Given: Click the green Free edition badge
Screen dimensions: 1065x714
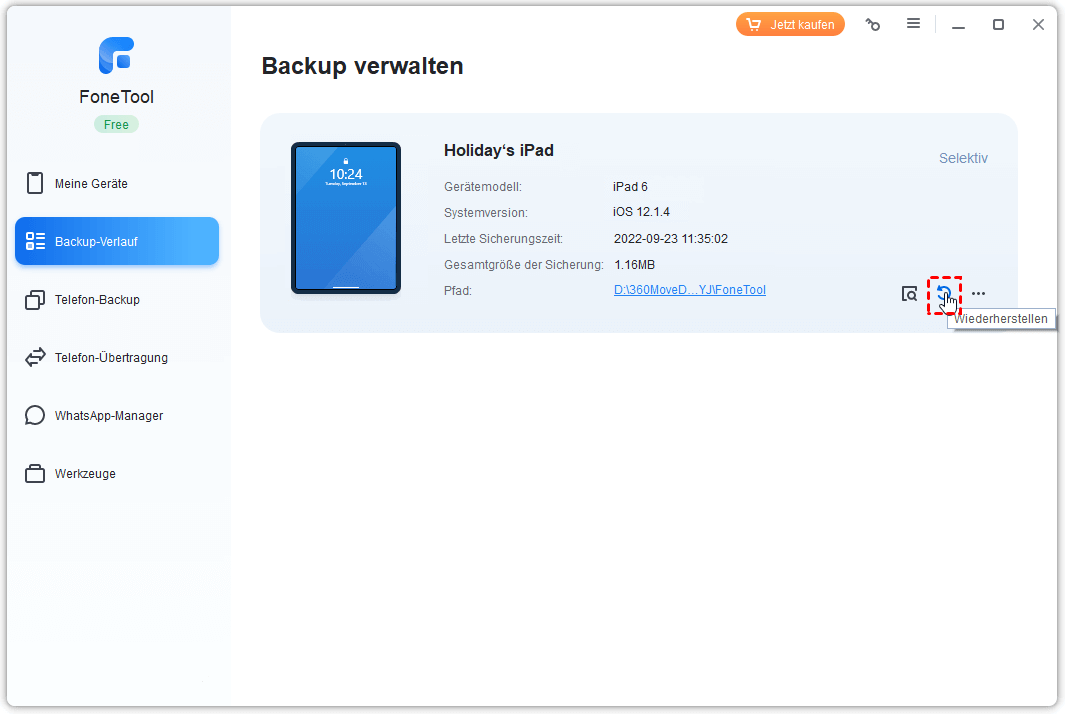Looking at the screenshot, I should pos(116,125).
